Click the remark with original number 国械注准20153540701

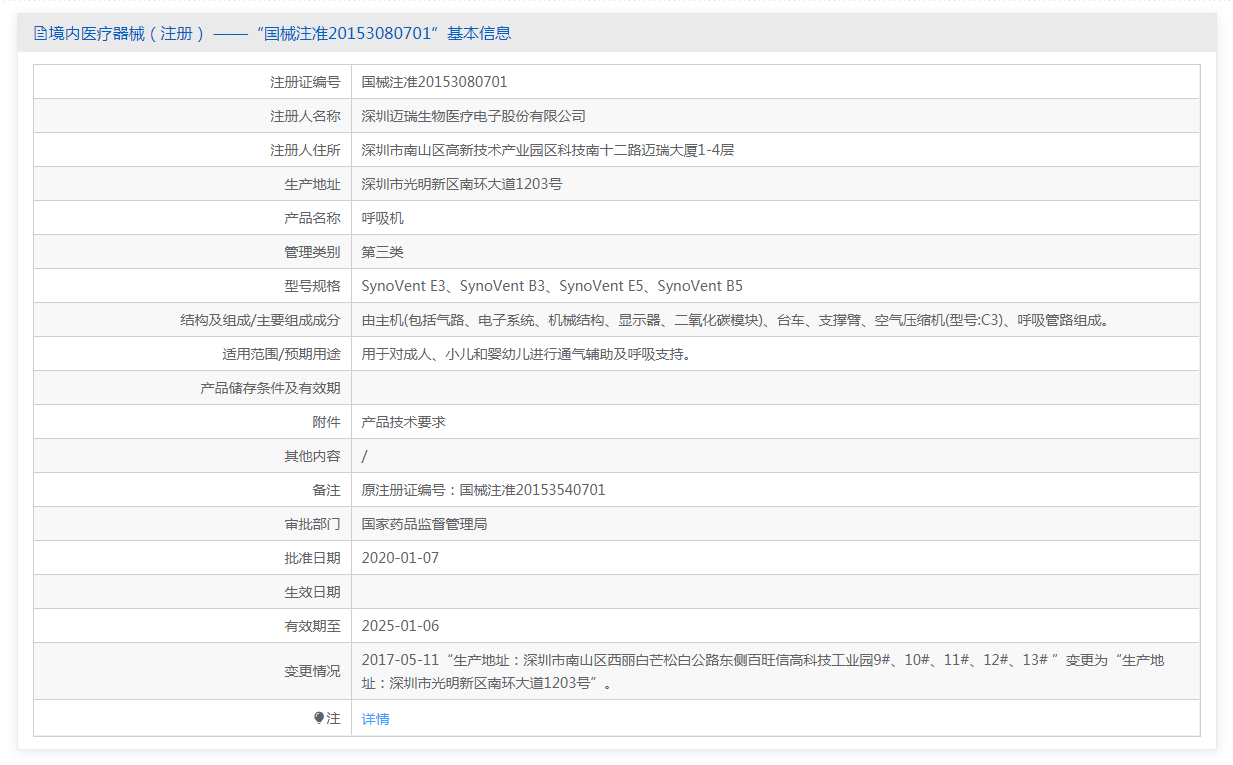(483, 490)
